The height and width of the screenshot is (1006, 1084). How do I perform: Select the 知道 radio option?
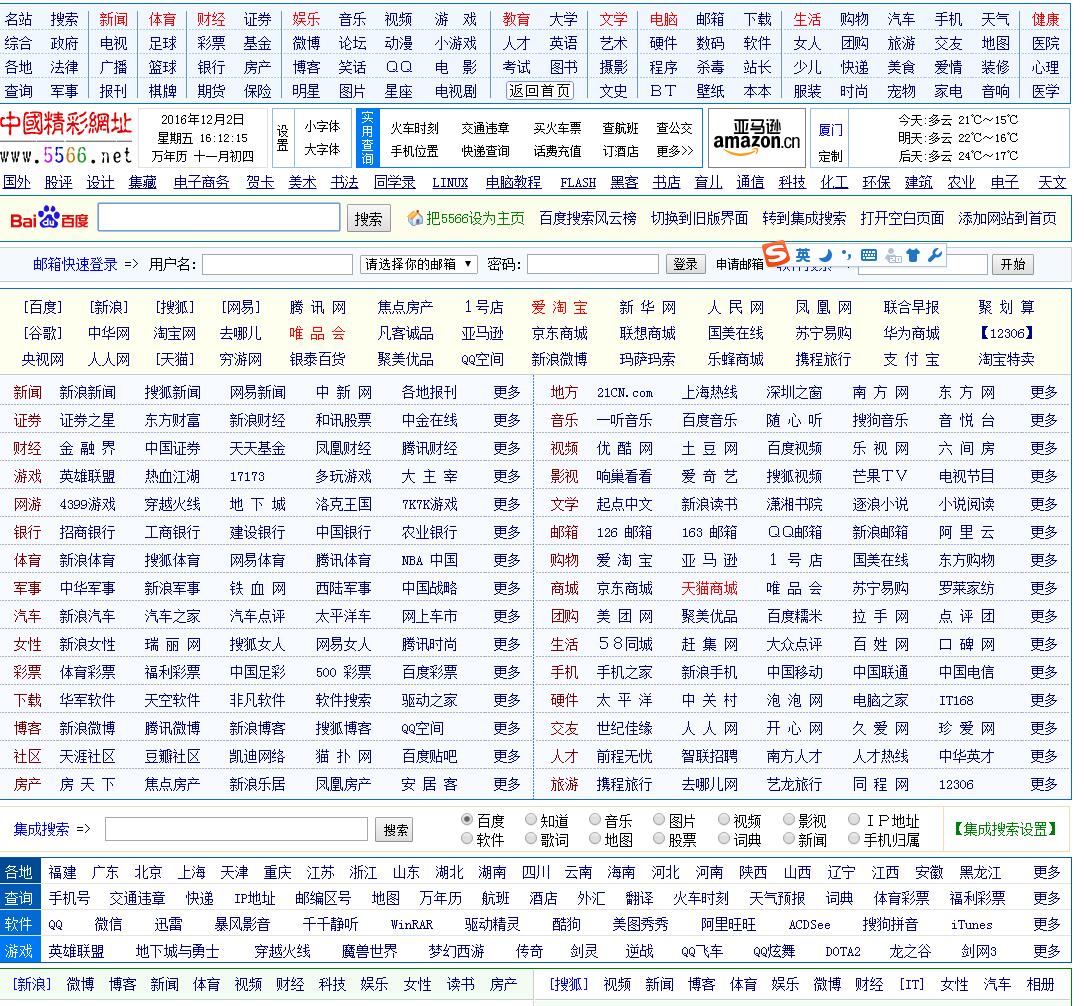[531, 819]
